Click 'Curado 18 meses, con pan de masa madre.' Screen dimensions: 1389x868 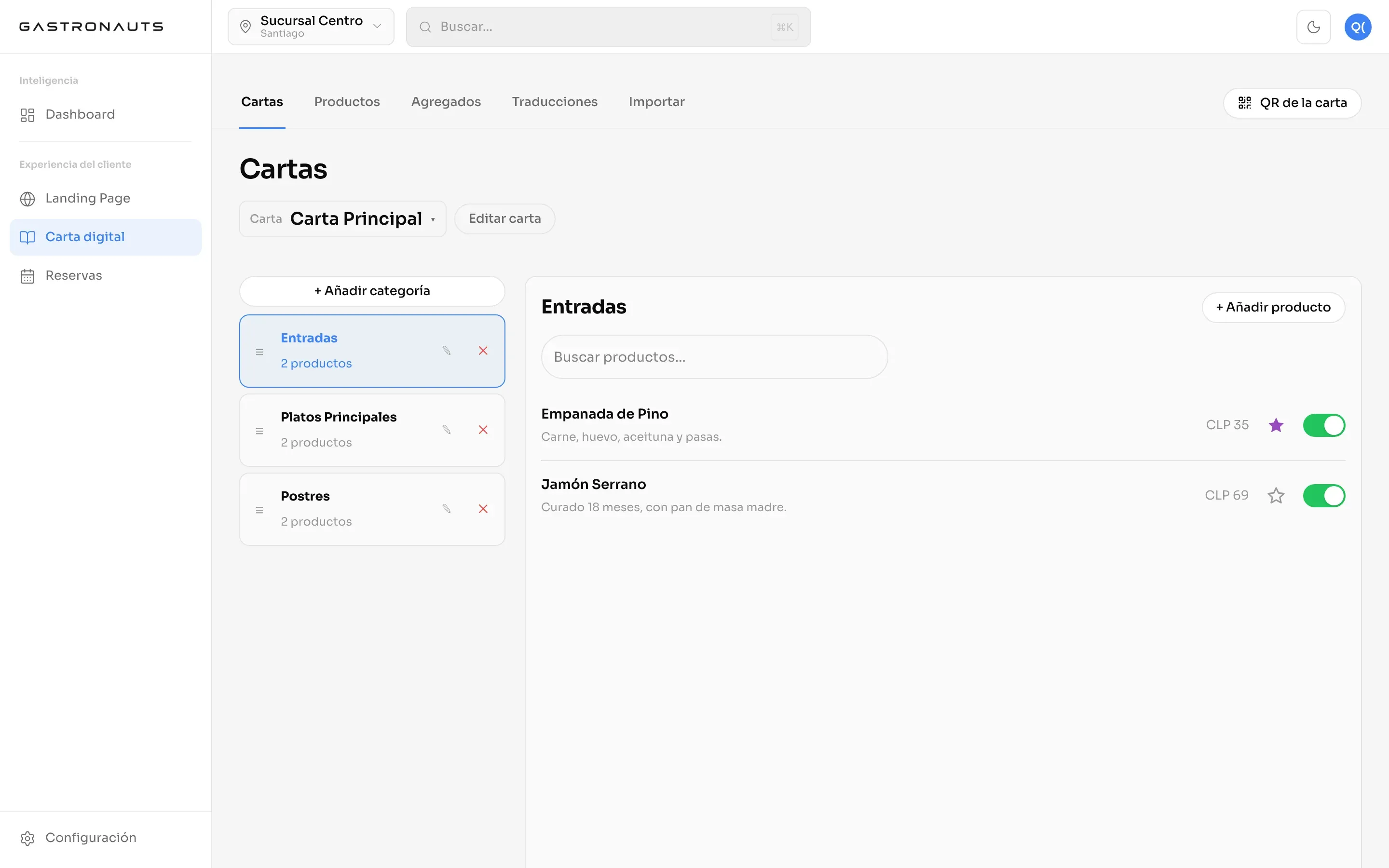click(x=664, y=507)
